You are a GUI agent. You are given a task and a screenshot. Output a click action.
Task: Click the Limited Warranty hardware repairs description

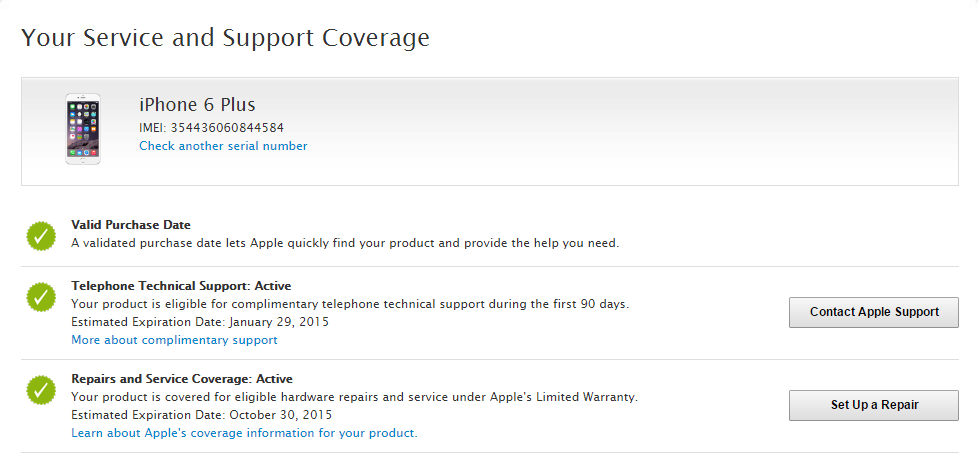(354, 397)
